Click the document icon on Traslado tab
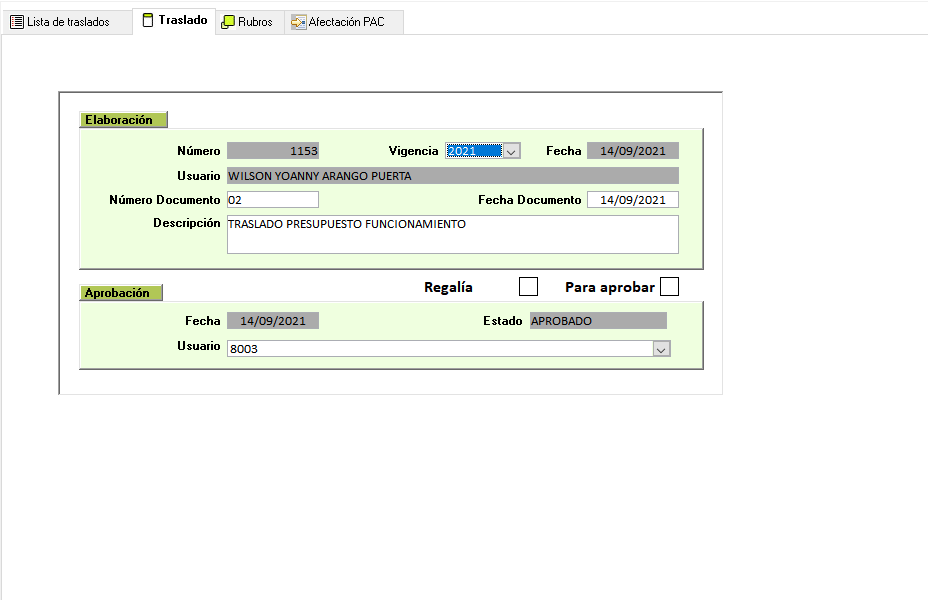This screenshot has width=928, height=600. tap(148, 21)
